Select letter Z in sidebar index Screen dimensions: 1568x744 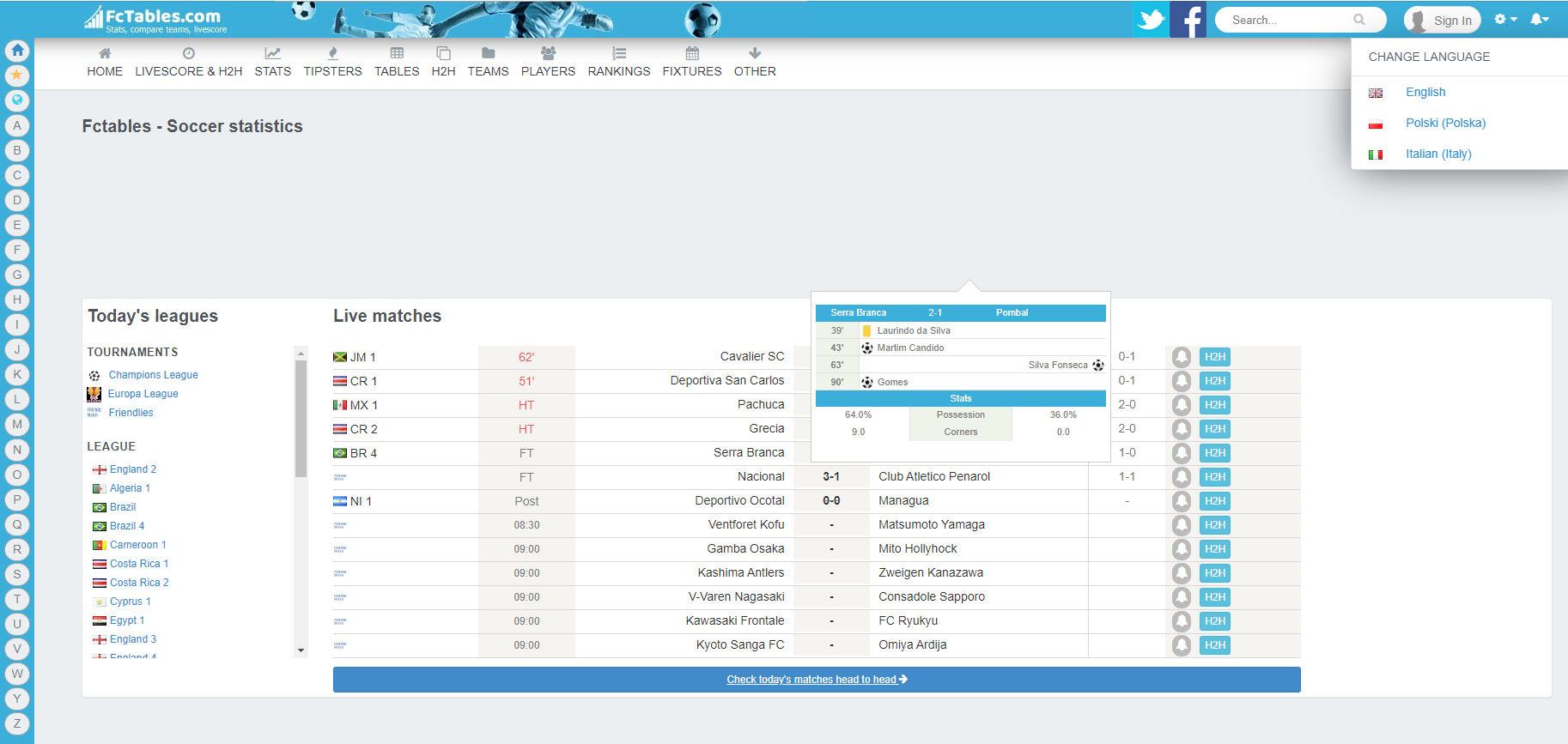[17, 723]
